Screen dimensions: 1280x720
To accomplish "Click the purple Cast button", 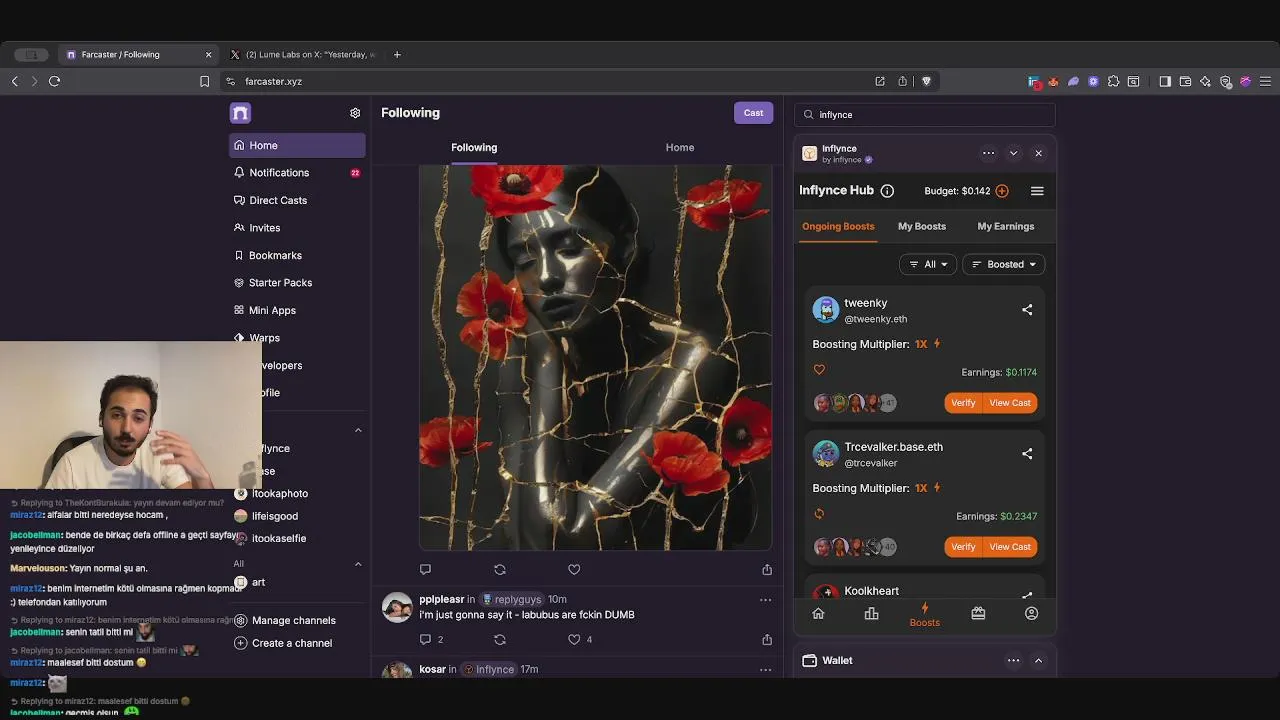I will click(753, 113).
